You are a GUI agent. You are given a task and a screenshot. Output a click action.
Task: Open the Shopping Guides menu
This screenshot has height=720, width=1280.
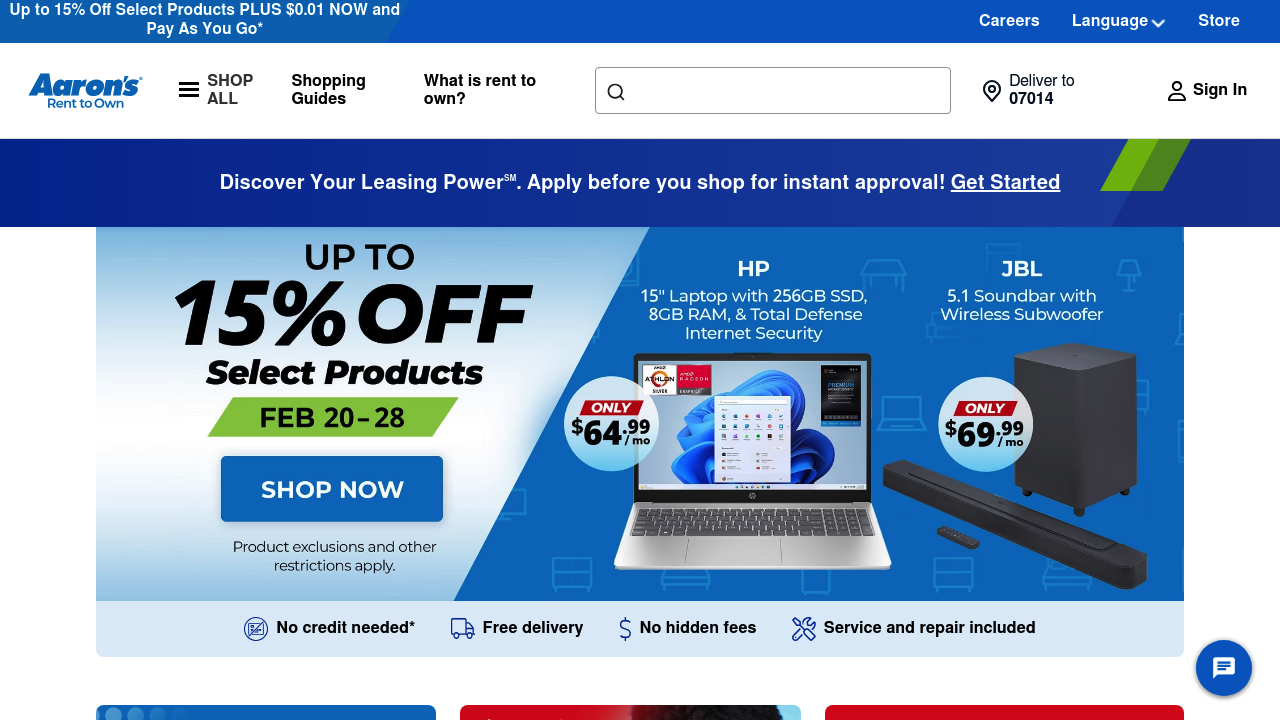coord(329,89)
